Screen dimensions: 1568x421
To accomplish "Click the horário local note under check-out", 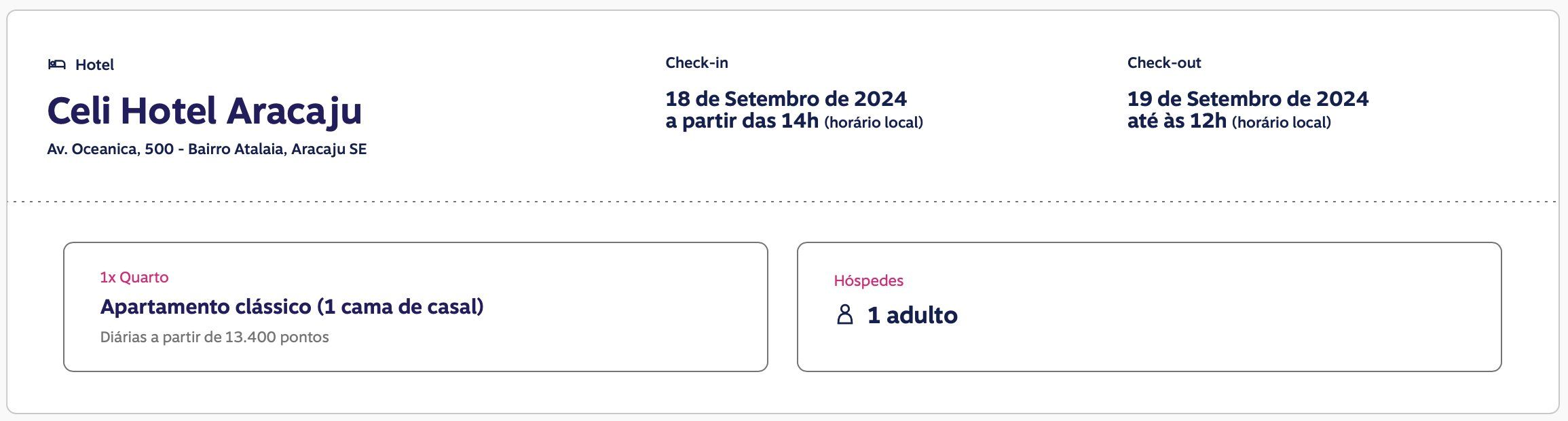I will pos(1282,123).
